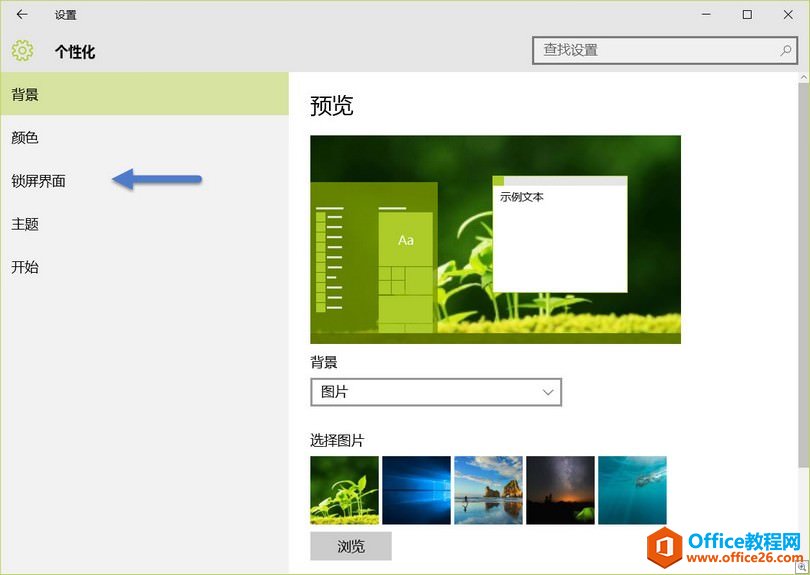Select the 背景 sidebar item
Screen dimensions: 810x575
tap(145, 94)
